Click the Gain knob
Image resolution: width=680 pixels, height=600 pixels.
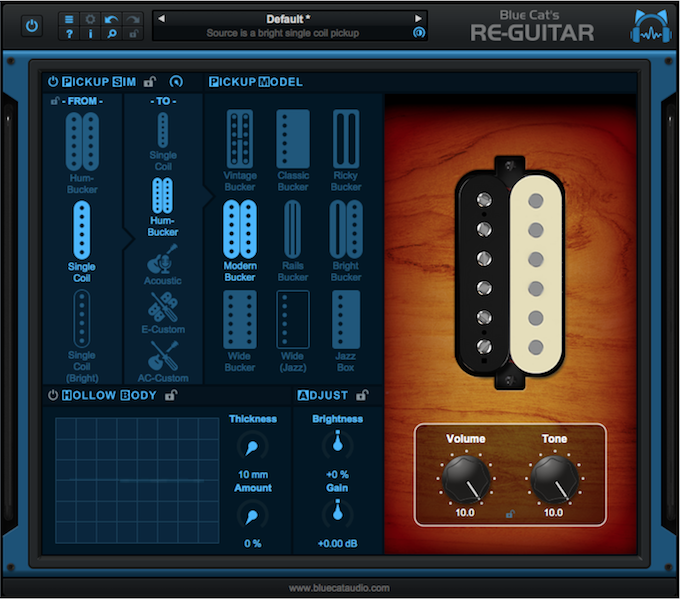click(338, 513)
